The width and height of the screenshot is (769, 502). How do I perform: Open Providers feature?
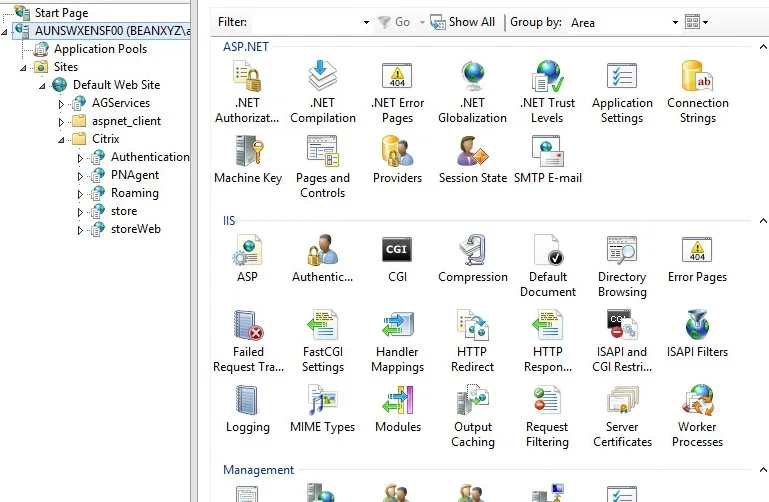point(397,159)
